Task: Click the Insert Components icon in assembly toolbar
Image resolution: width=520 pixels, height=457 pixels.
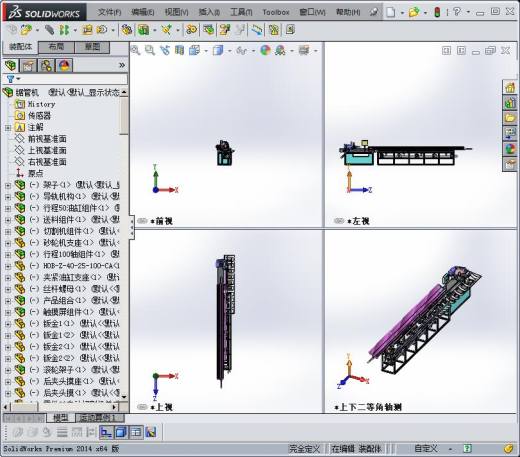Action: tap(26, 30)
